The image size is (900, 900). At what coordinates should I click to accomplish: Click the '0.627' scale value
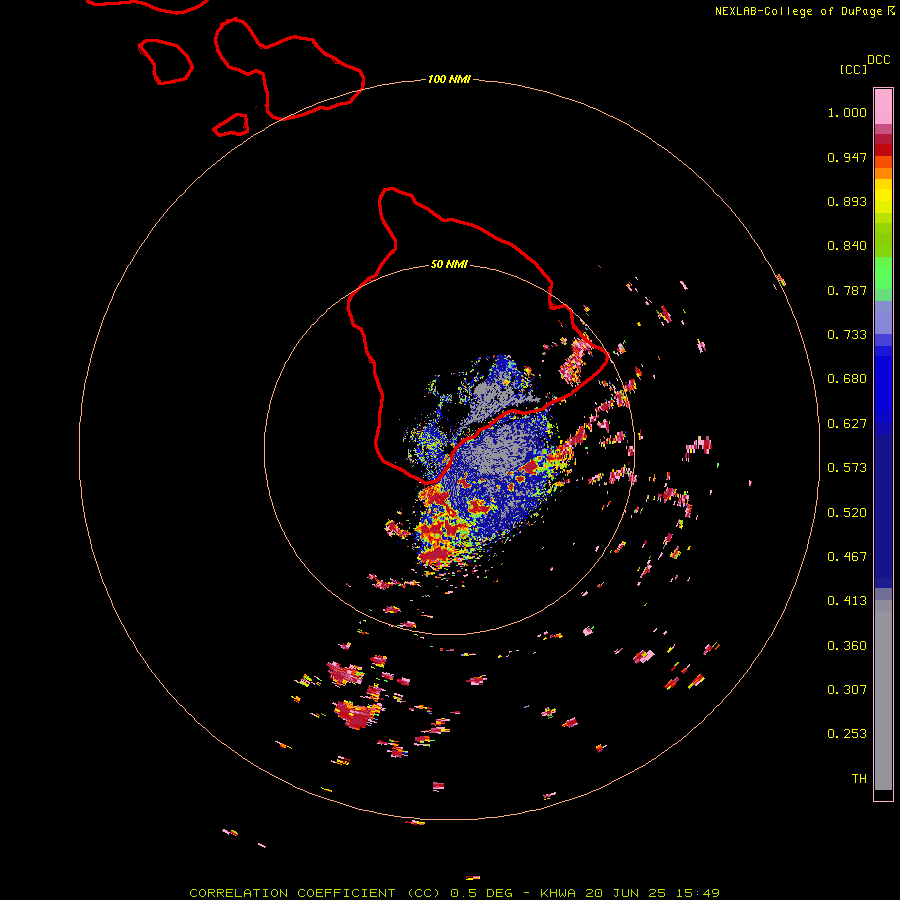[x=847, y=424]
